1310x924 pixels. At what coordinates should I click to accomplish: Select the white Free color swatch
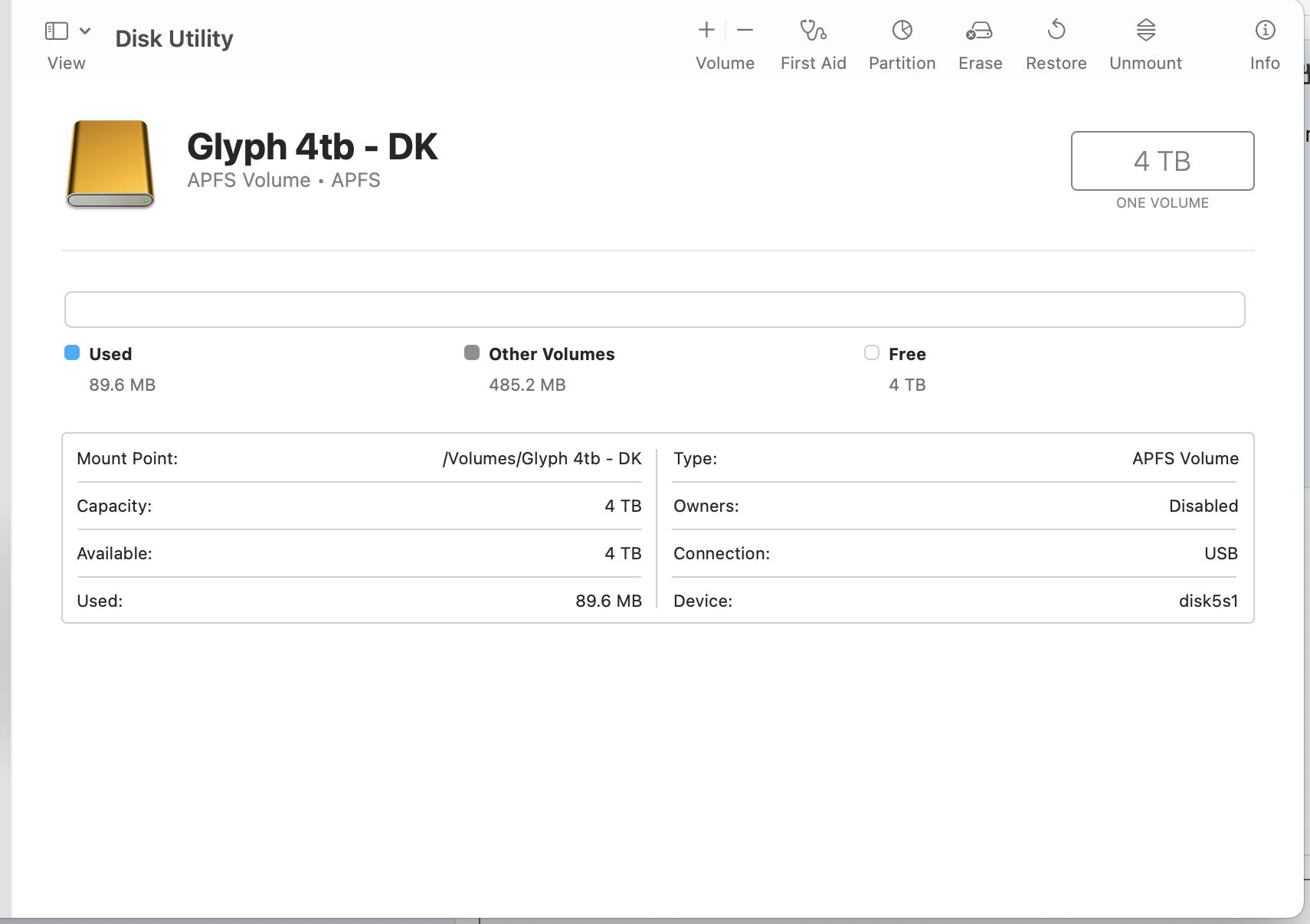(872, 352)
